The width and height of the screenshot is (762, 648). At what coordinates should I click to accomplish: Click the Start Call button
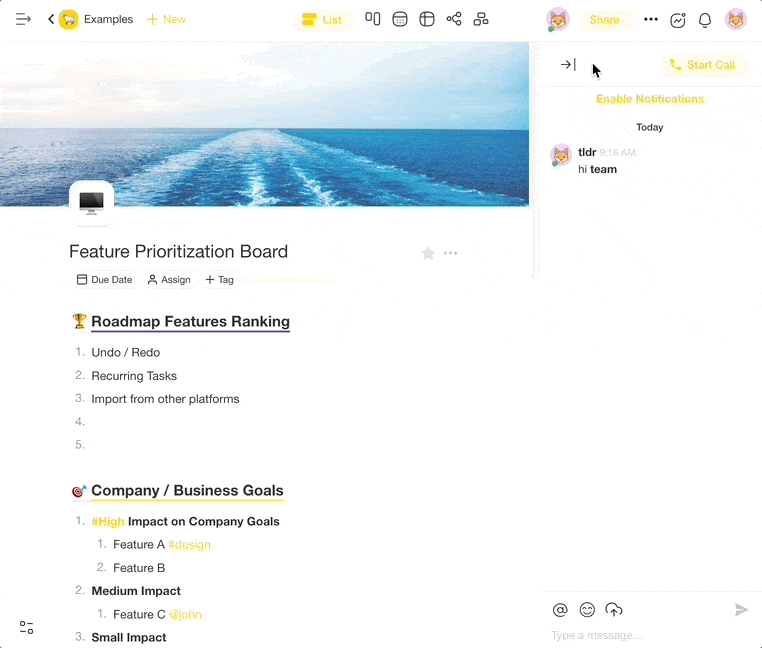click(x=702, y=65)
